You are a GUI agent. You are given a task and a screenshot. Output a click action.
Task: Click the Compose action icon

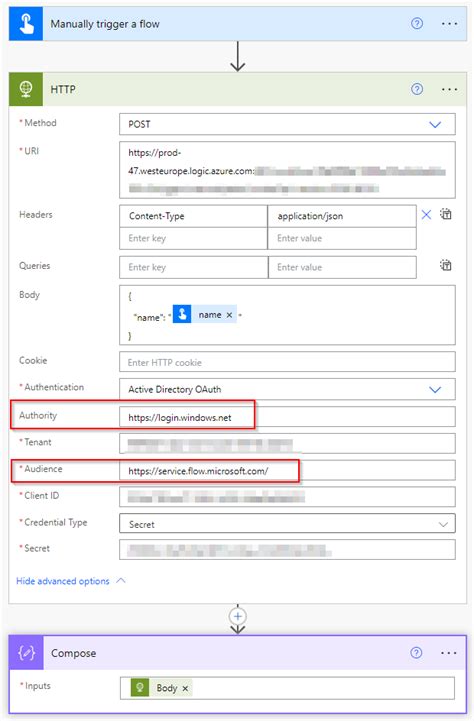click(26, 653)
